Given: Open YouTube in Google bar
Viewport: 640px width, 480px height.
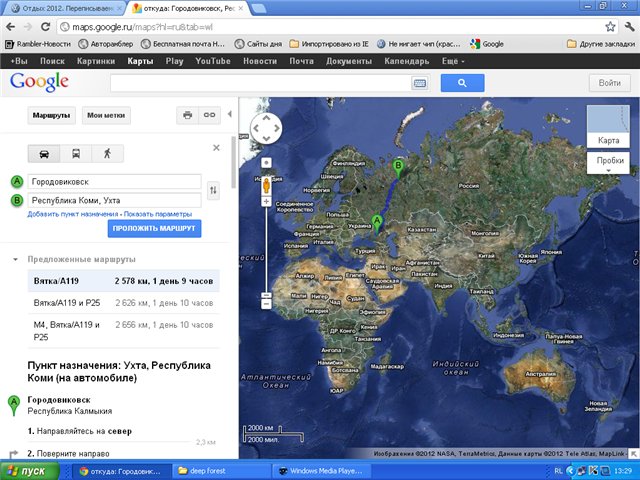Looking at the screenshot, I should click(x=213, y=61).
